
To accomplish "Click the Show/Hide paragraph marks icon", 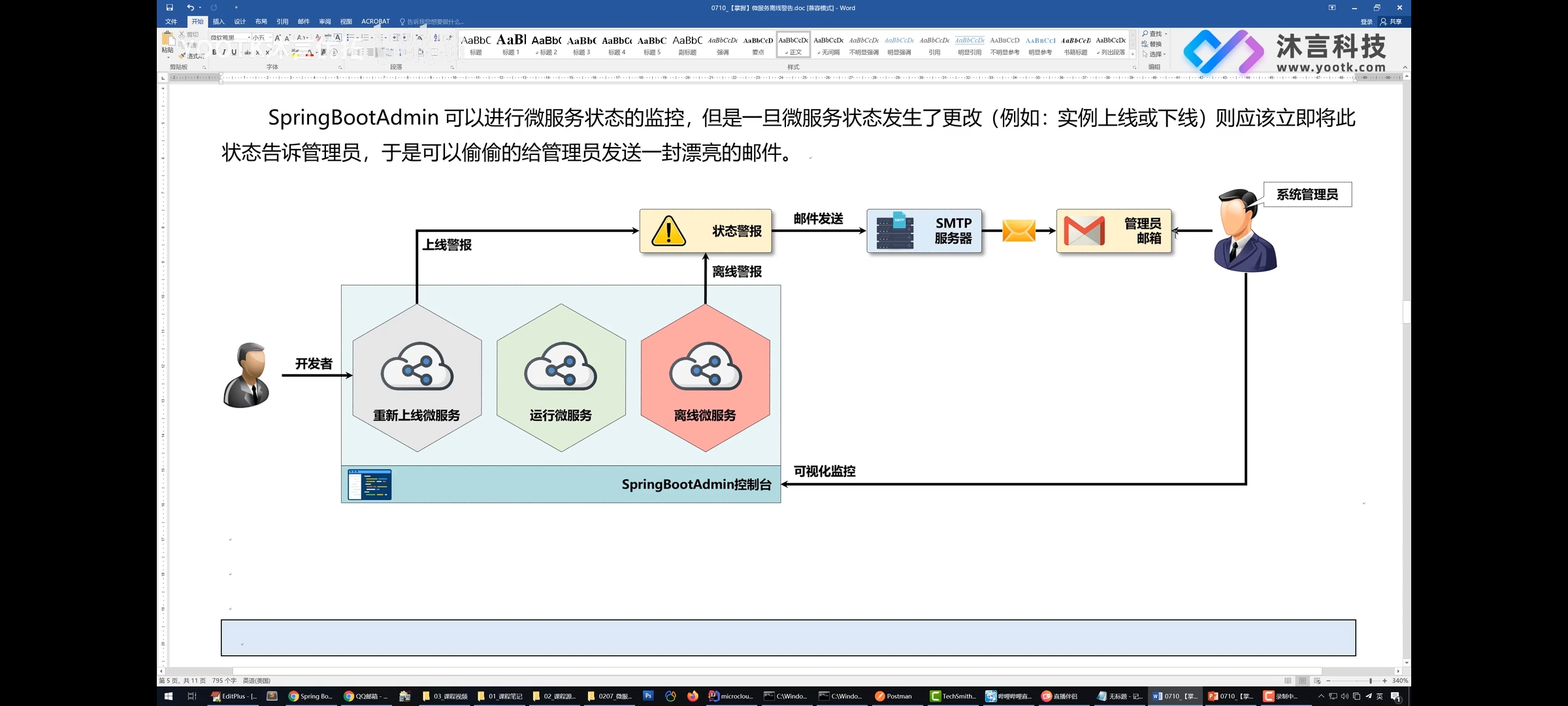I will pyautogui.click(x=449, y=38).
